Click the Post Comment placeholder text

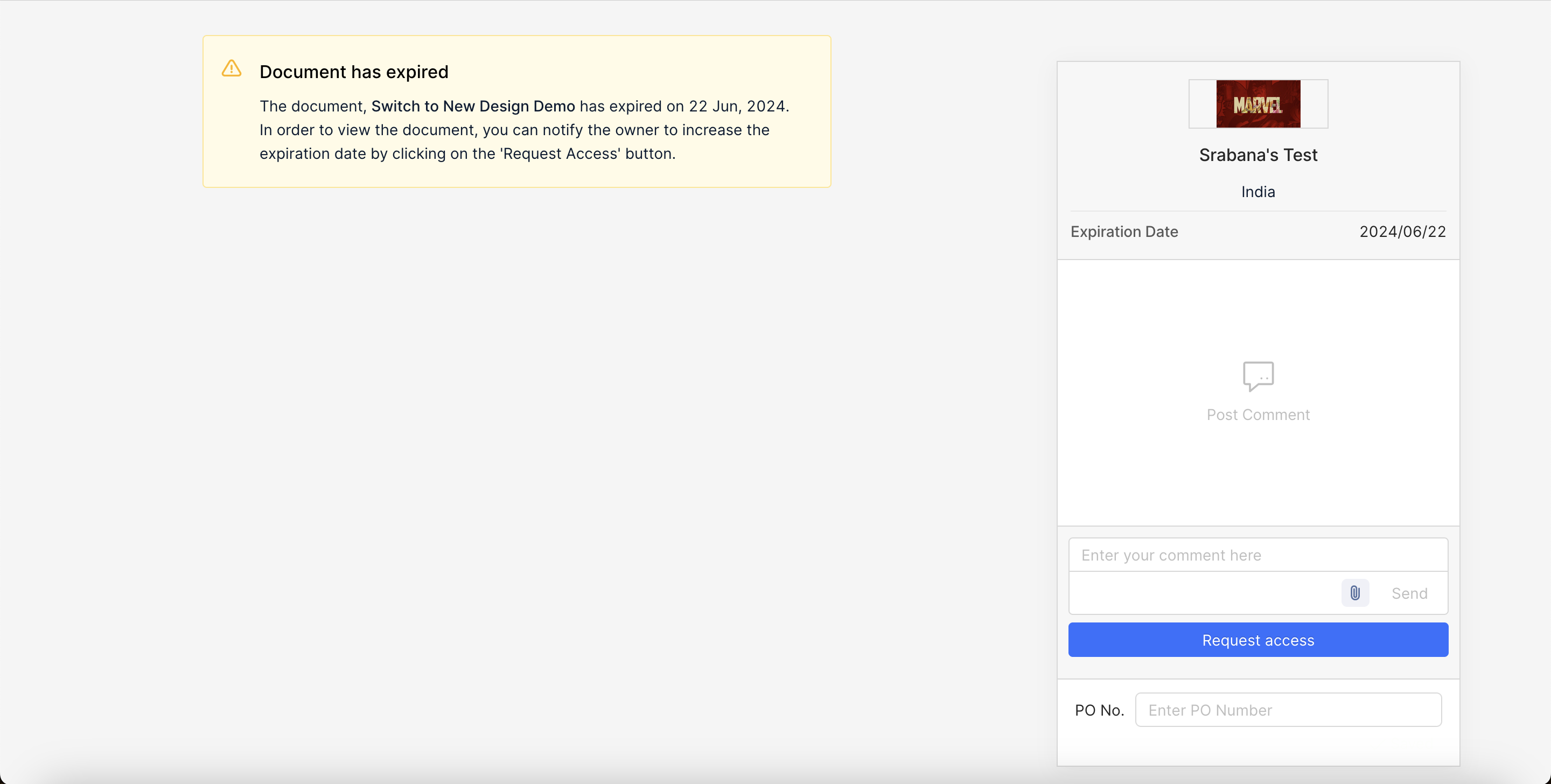tap(1258, 415)
